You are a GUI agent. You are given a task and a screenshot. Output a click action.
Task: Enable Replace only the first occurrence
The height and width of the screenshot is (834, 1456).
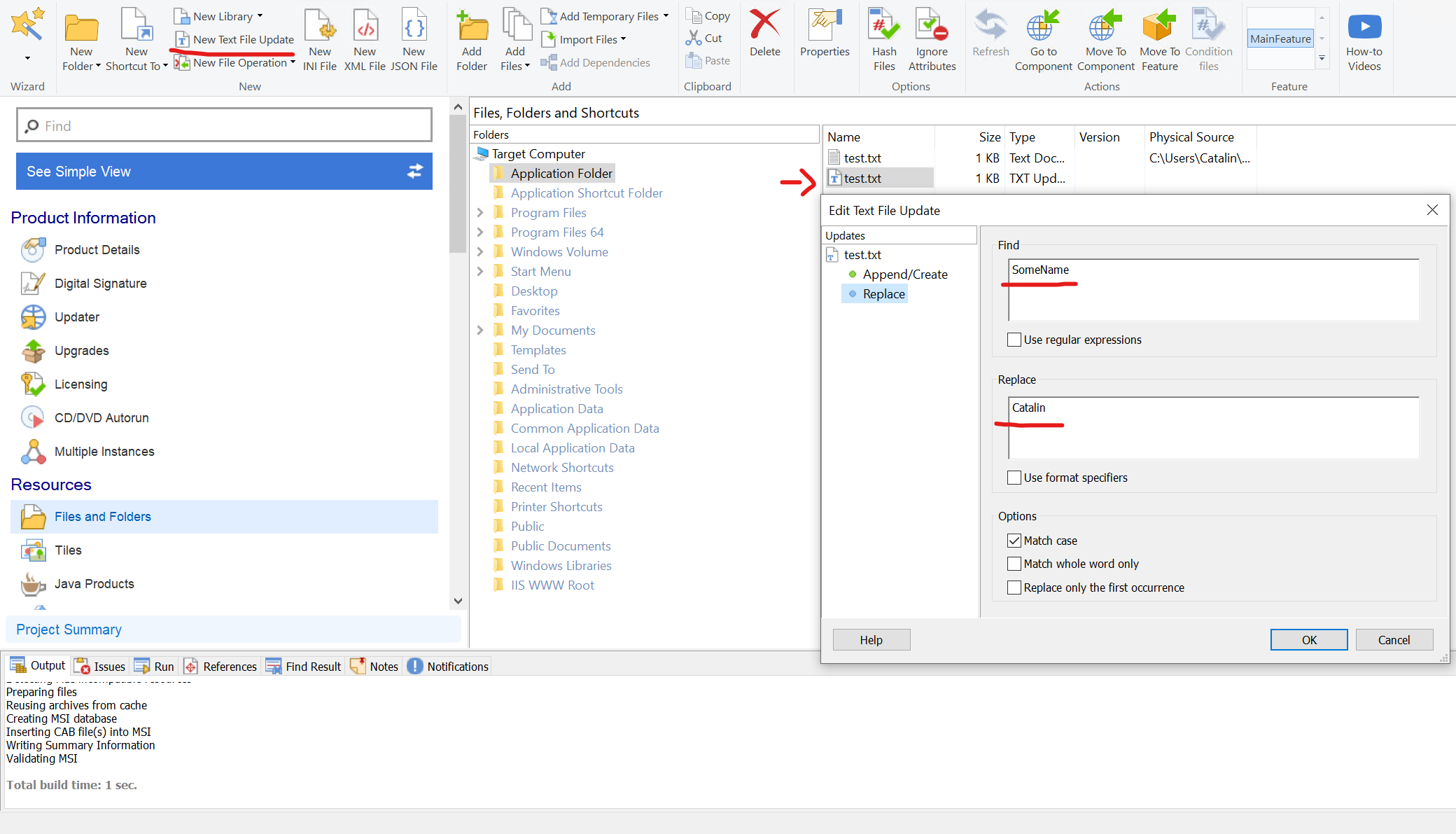click(x=1013, y=587)
